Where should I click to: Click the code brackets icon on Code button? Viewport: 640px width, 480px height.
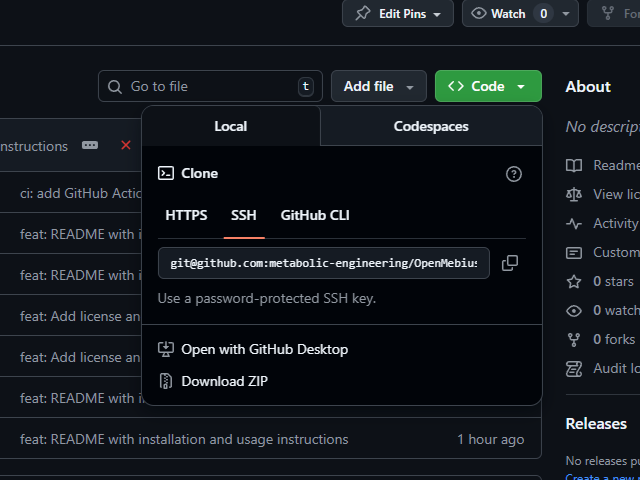click(x=456, y=86)
